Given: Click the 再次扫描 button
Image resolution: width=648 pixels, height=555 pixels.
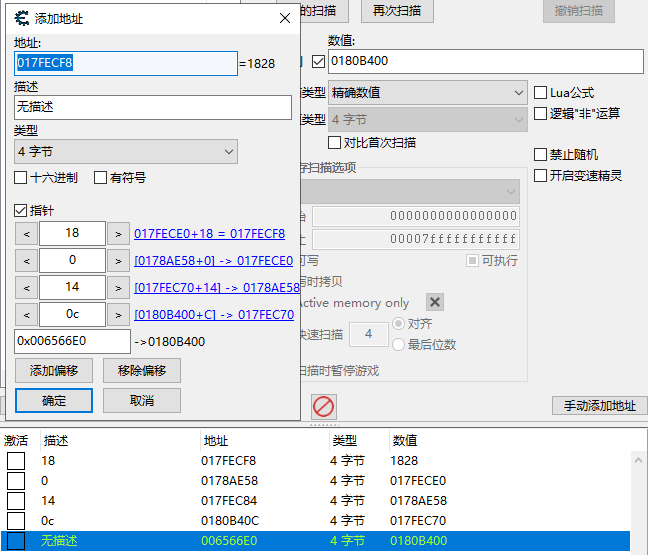Looking at the screenshot, I should (x=397, y=10).
